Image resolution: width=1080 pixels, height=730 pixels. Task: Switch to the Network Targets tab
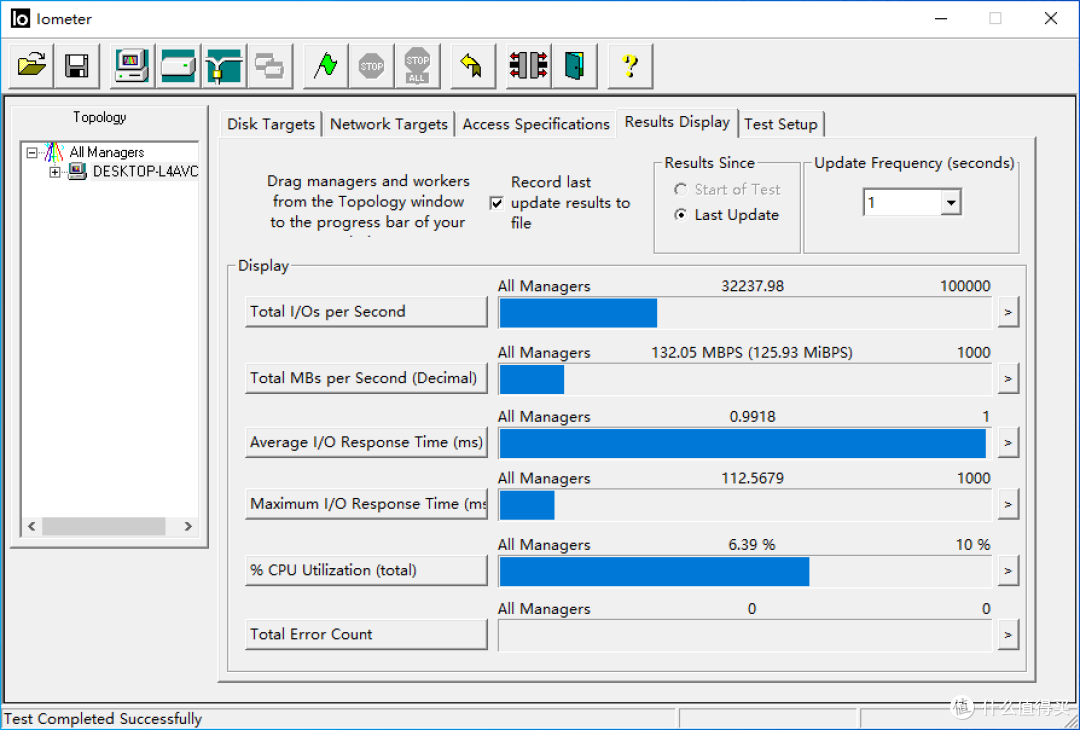pyautogui.click(x=388, y=124)
